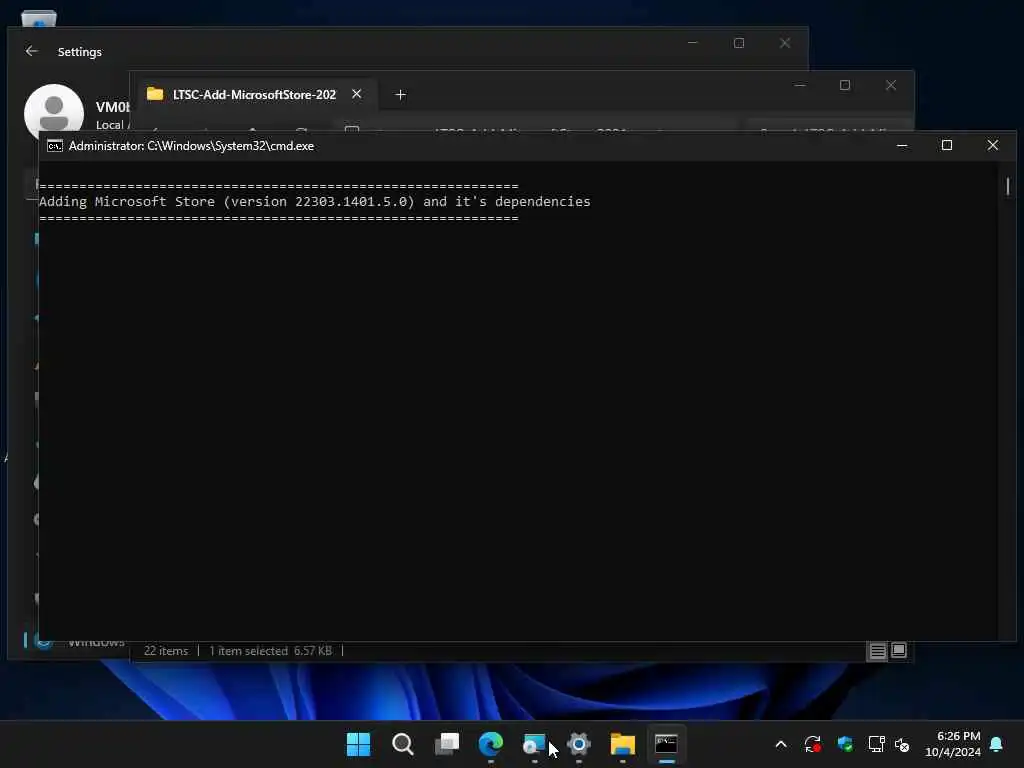Maximize the File Explorer window
This screenshot has height=768, width=1024.
click(844, 86)
